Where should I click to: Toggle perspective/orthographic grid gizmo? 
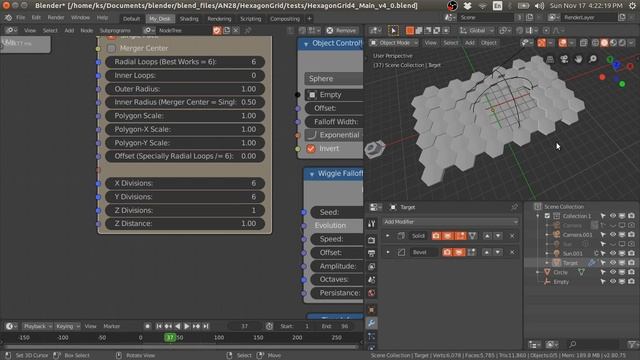pos(550,59)
